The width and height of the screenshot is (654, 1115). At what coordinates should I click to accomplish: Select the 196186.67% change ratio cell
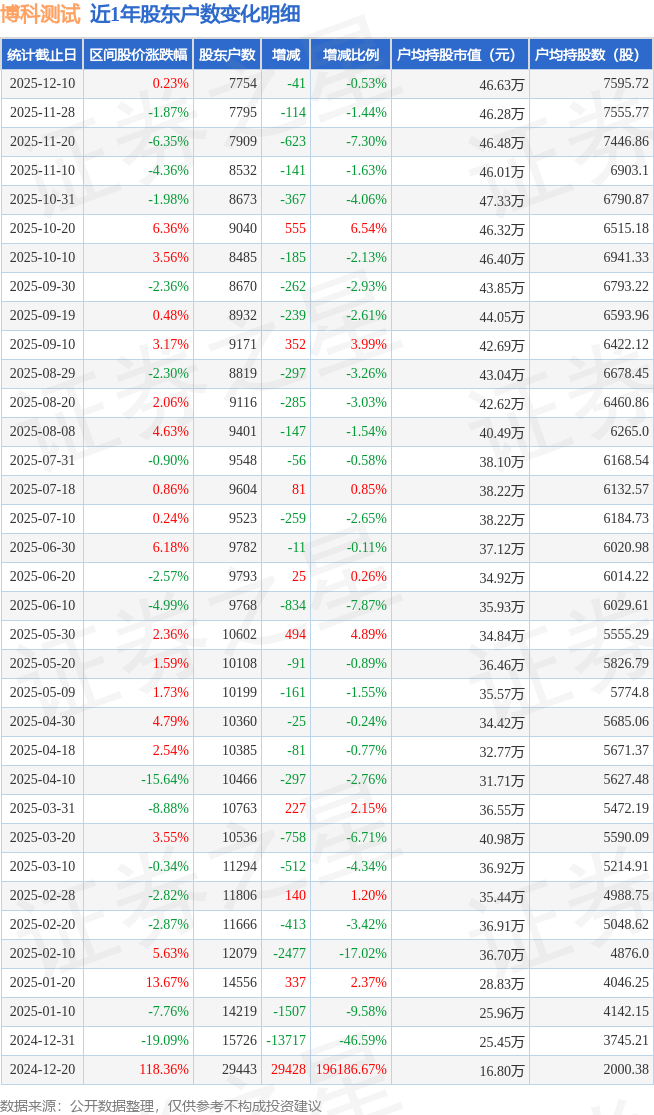(350, 1069)
